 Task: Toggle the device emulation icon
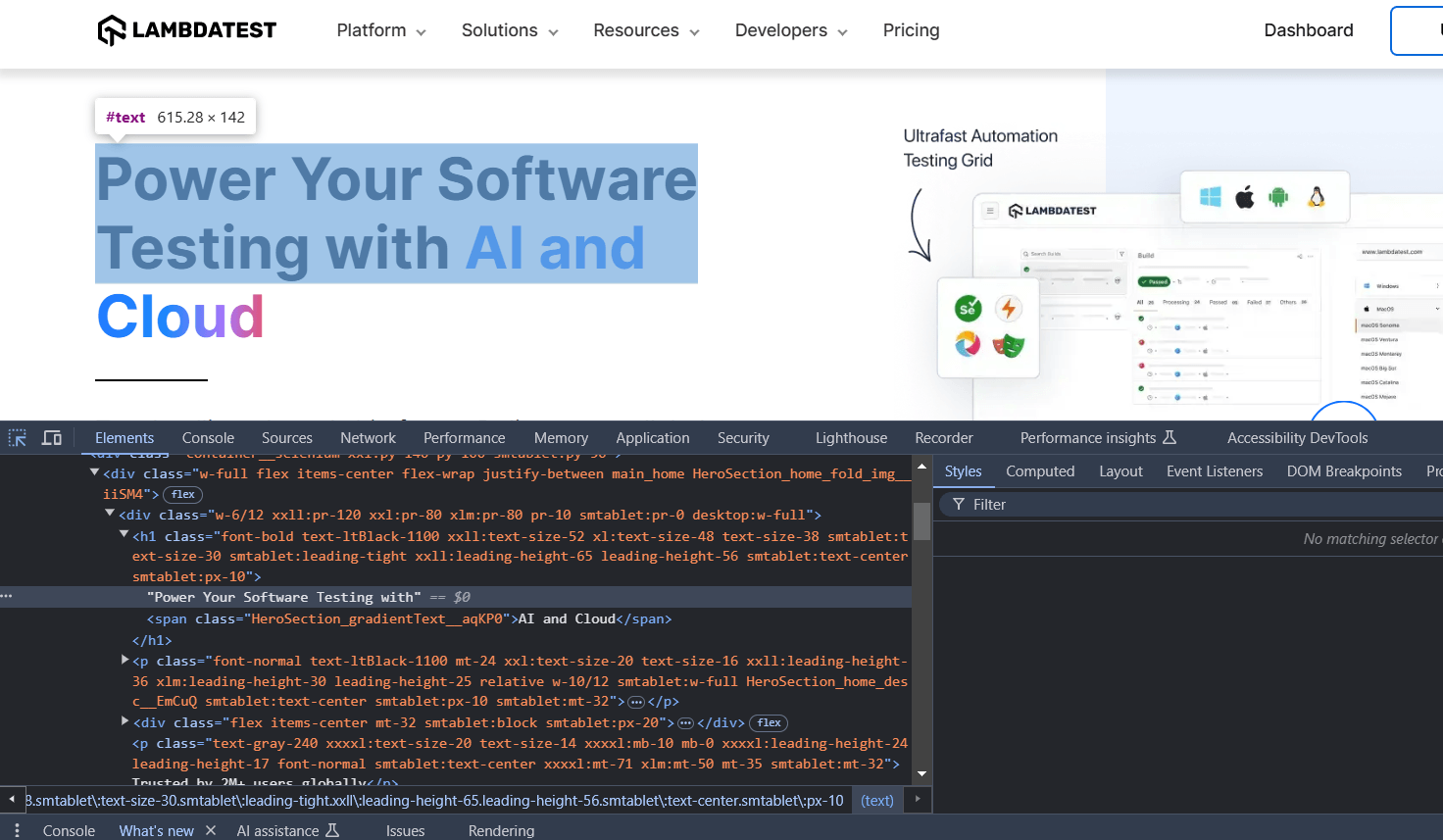51,437
